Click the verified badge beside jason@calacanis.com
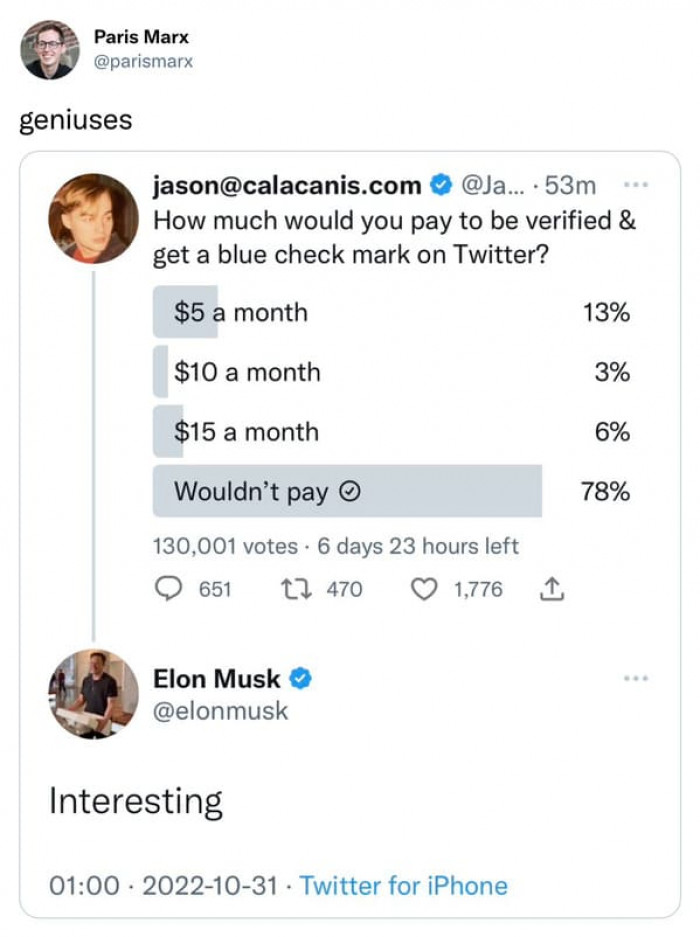Image resolution: width=700 pixels, height=937 pixels. pos(439,186)
